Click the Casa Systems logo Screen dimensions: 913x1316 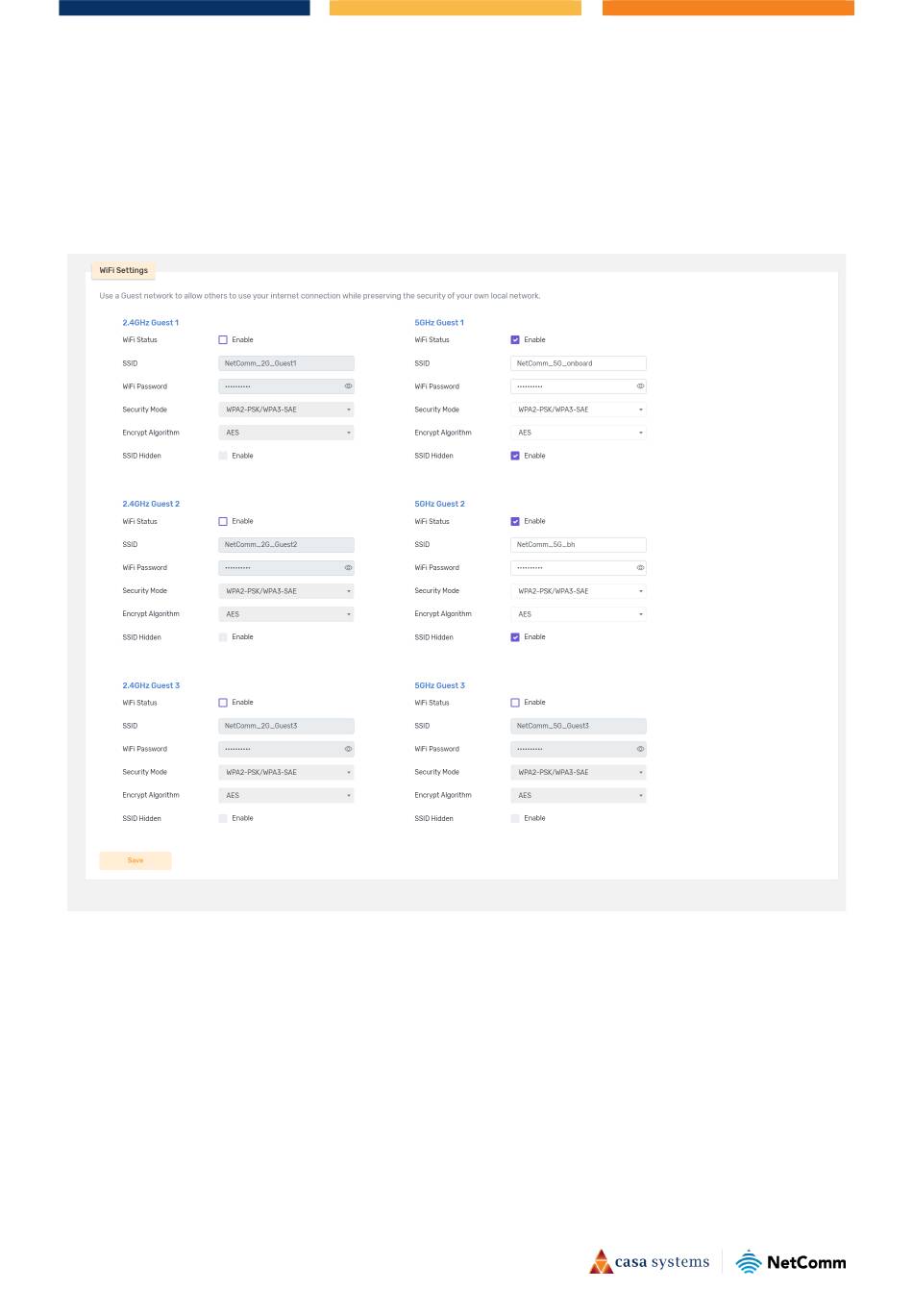pyautogui.click(x=650, y=1262)
